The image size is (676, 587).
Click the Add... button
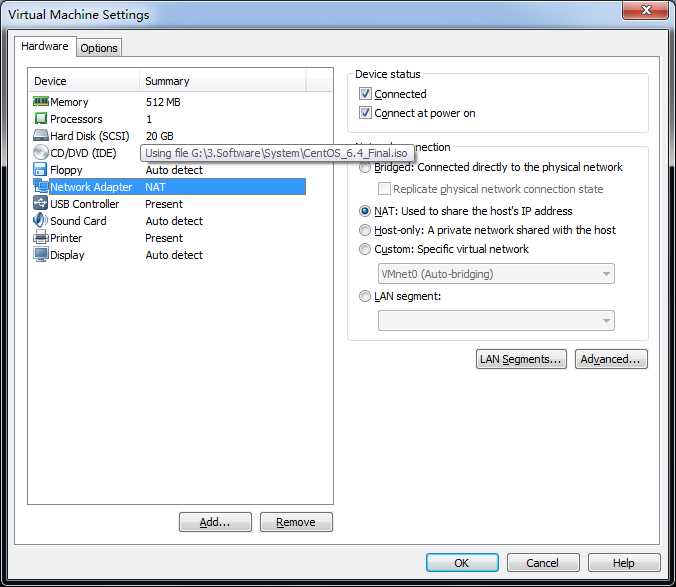click(x=215, y=522)
